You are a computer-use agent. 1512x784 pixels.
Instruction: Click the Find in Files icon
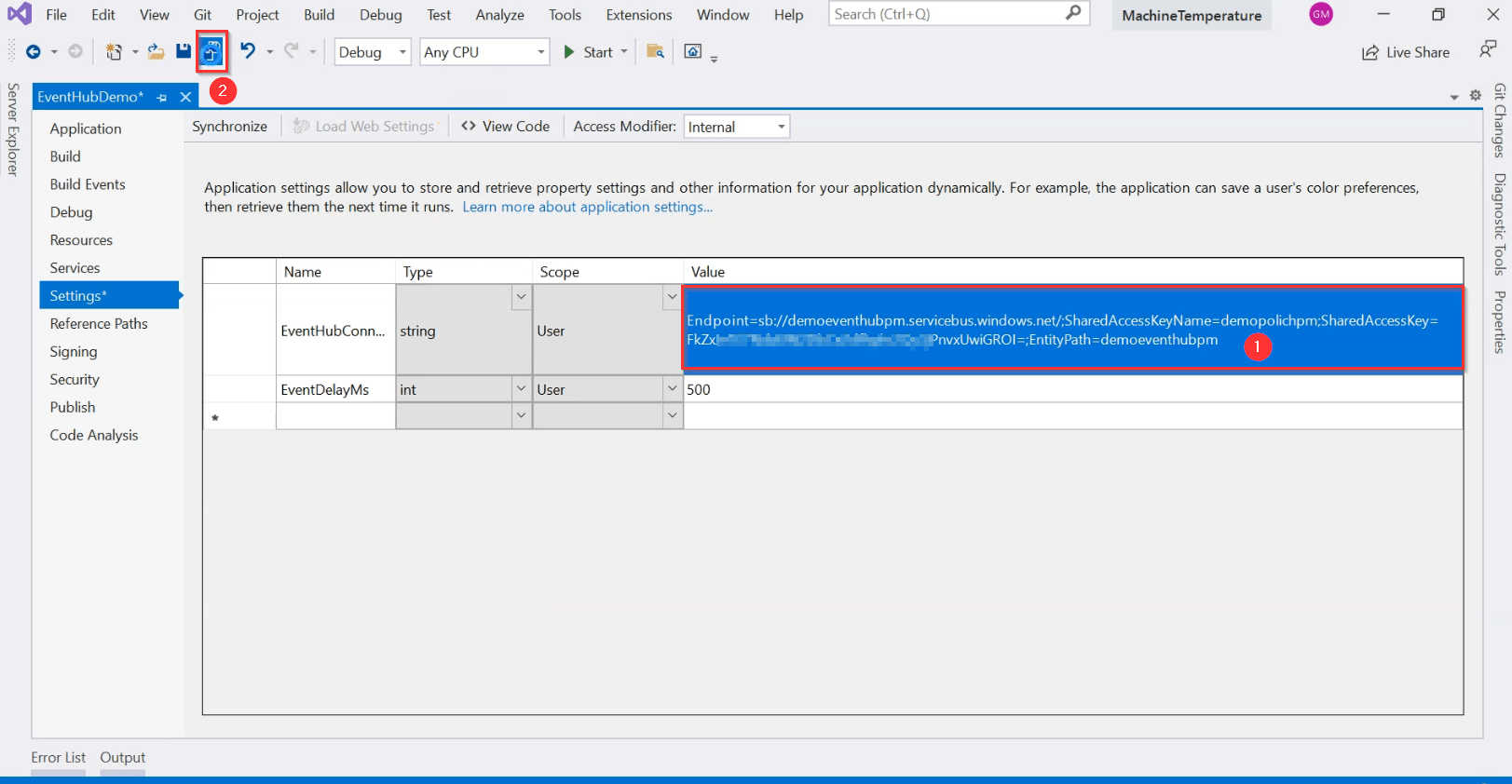coord(656,52)
